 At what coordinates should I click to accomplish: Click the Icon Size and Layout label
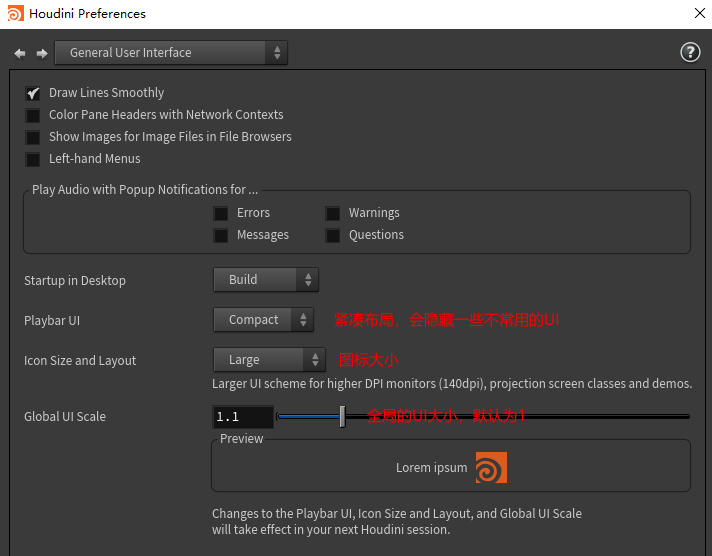tap(80, 361)
